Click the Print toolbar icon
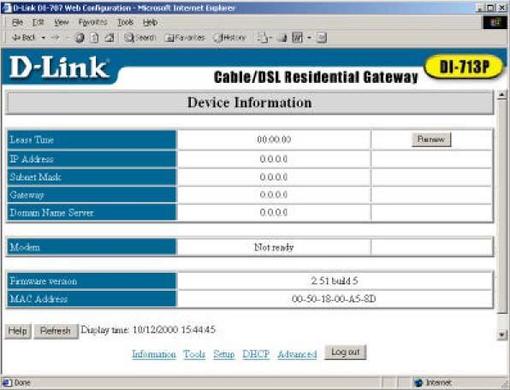 (x=283, y=38)
